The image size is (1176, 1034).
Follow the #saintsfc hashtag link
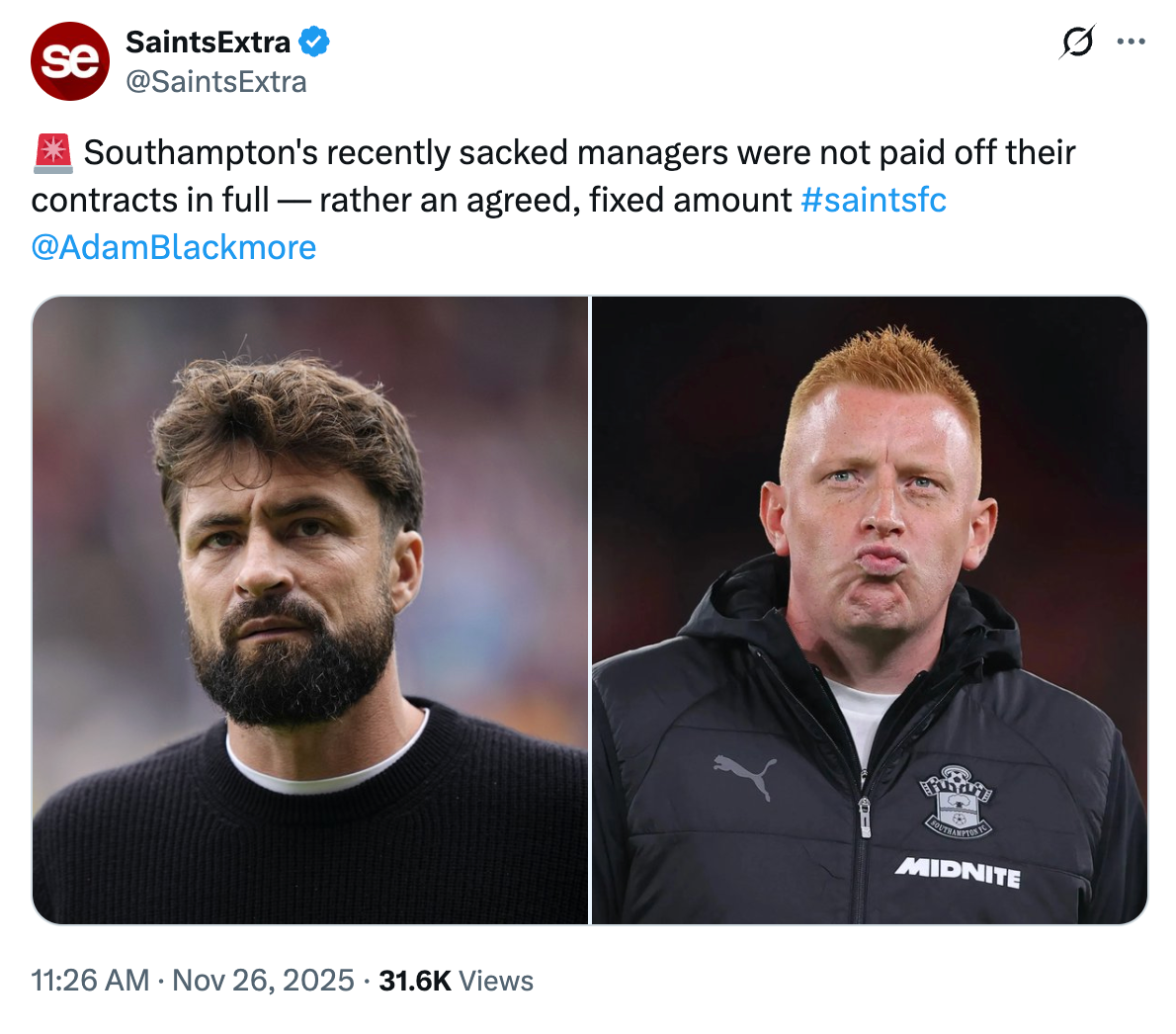click(x=873, y=200)
